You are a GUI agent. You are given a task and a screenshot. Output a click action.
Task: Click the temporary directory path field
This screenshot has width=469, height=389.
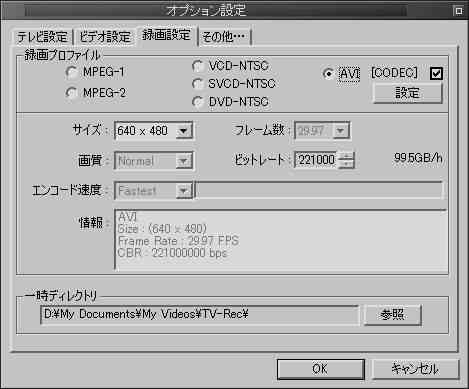click(x=199, y=315)
